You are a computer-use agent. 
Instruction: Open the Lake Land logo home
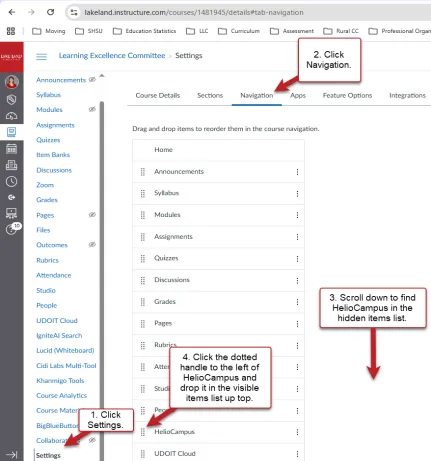12,57
